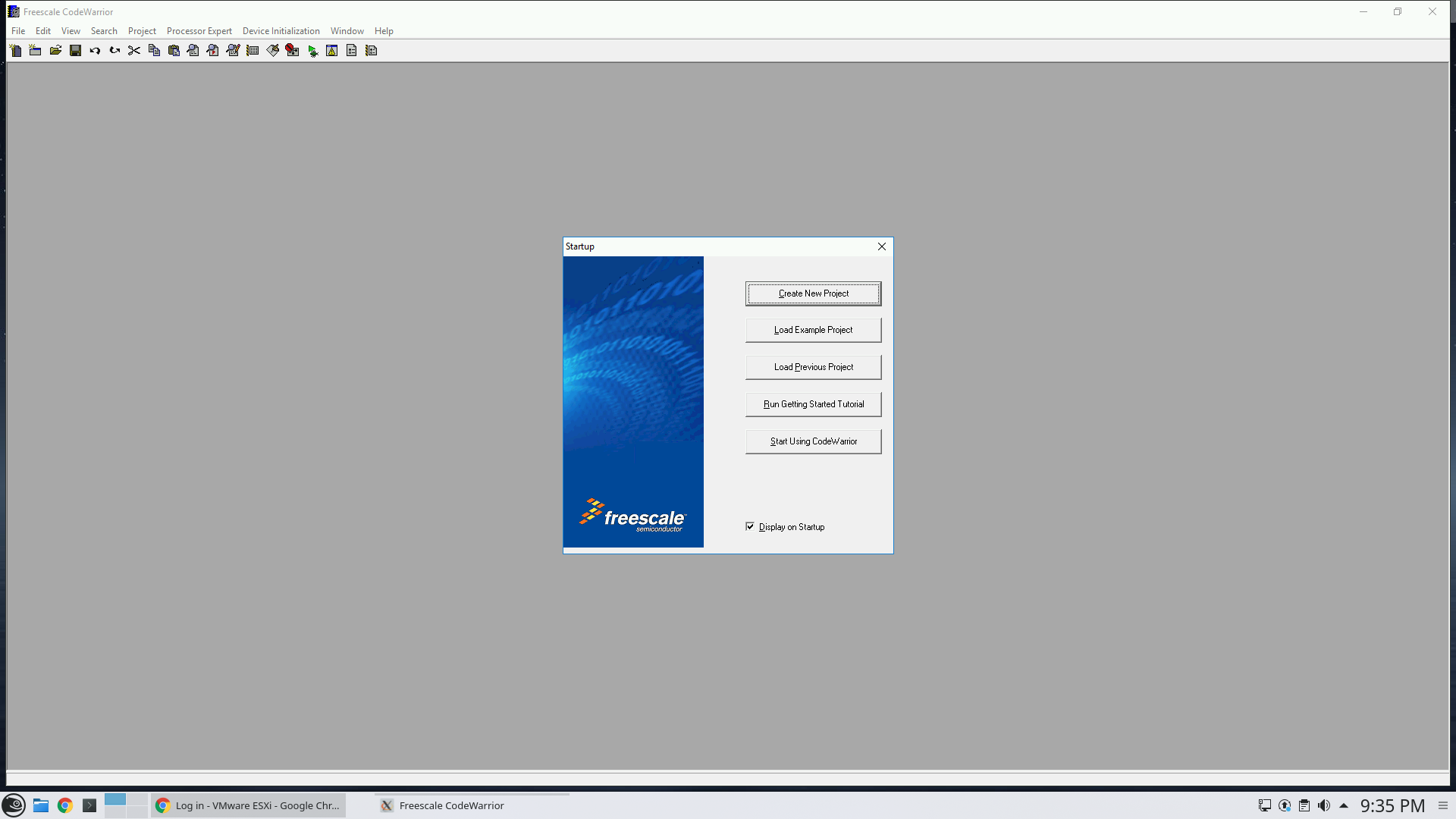The height and width of the screenshot is (819, 1456).
Task: Click the Find magnifier-over-page icon
Action: click(x=193, y=51)
